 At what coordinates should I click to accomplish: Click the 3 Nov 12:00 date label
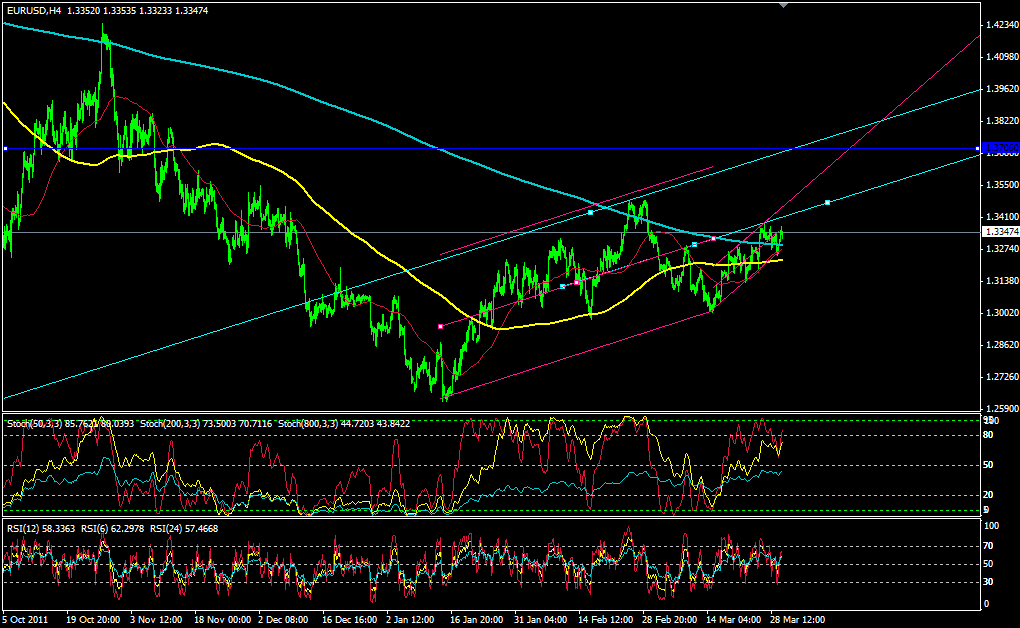156,620
